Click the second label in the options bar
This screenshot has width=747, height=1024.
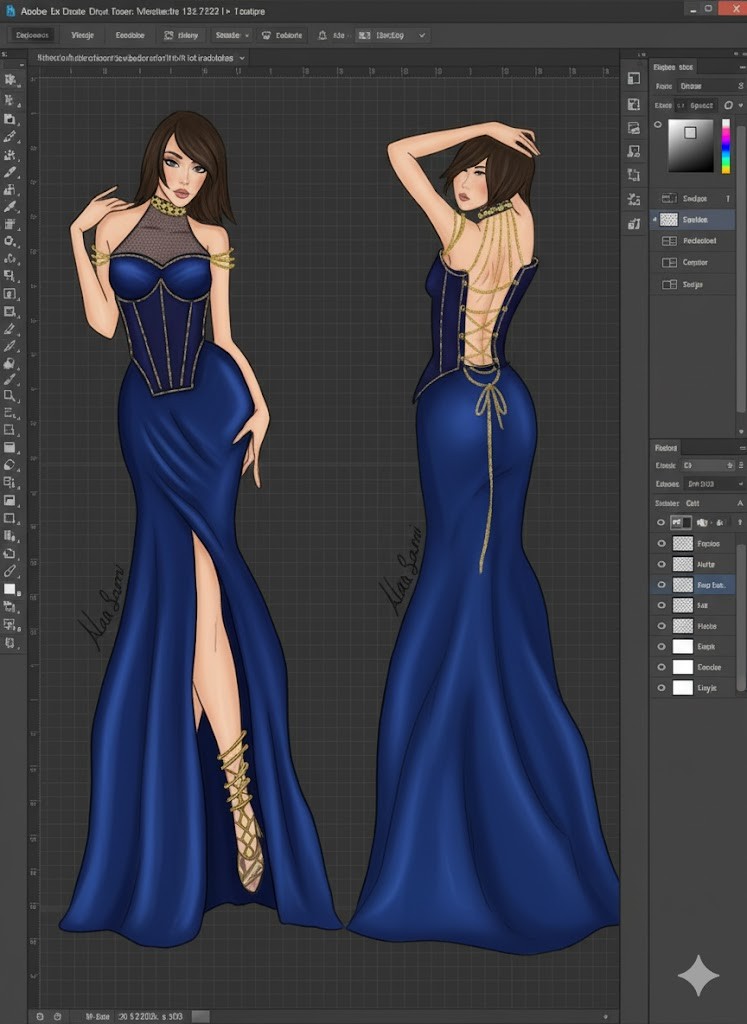[x=82, y=35]
